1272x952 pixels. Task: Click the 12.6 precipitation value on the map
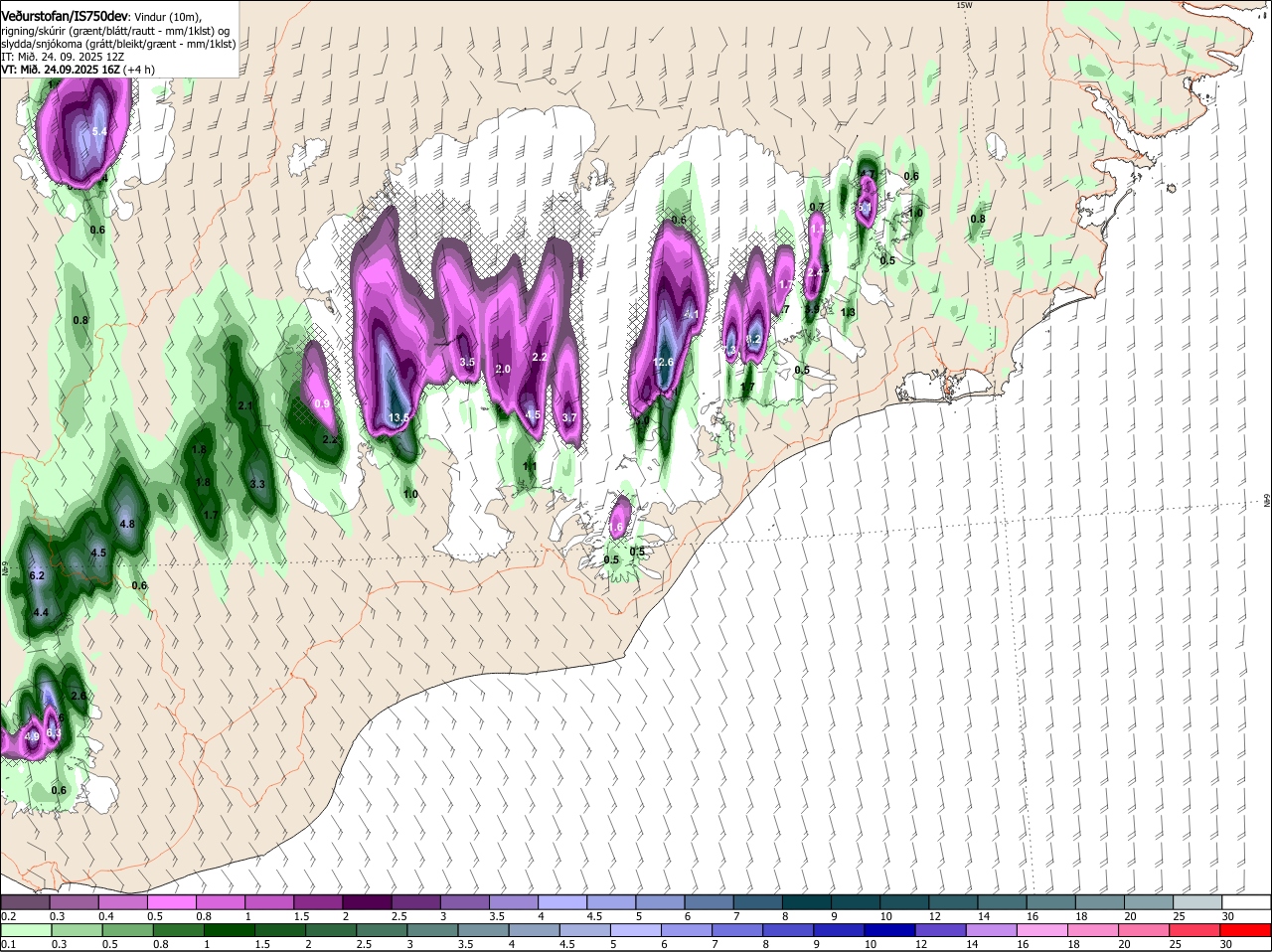tap(664, 363)
